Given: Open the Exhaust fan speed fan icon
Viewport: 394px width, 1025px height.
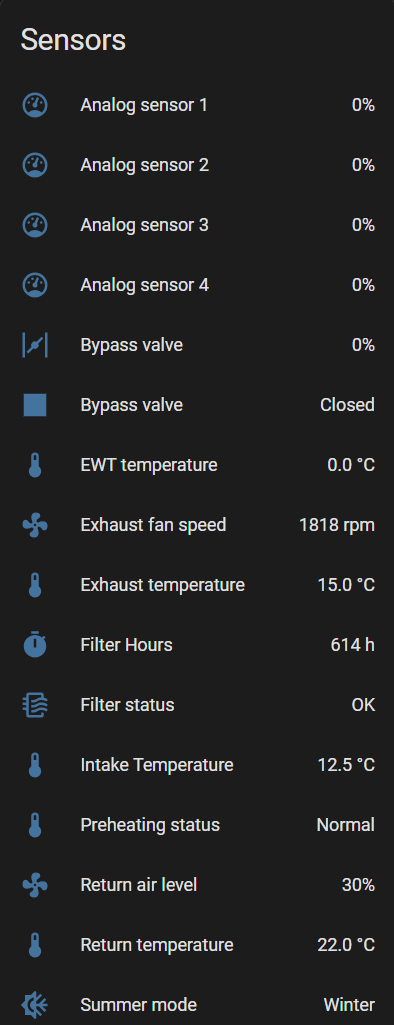Looking at the screenshot, I should click(x=35, y=525).
